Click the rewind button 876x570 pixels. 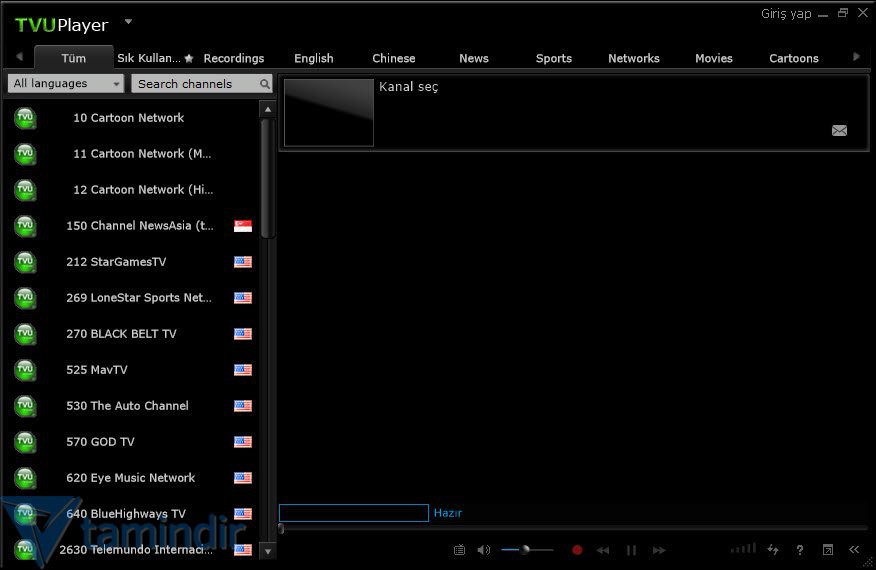(603, 550)
